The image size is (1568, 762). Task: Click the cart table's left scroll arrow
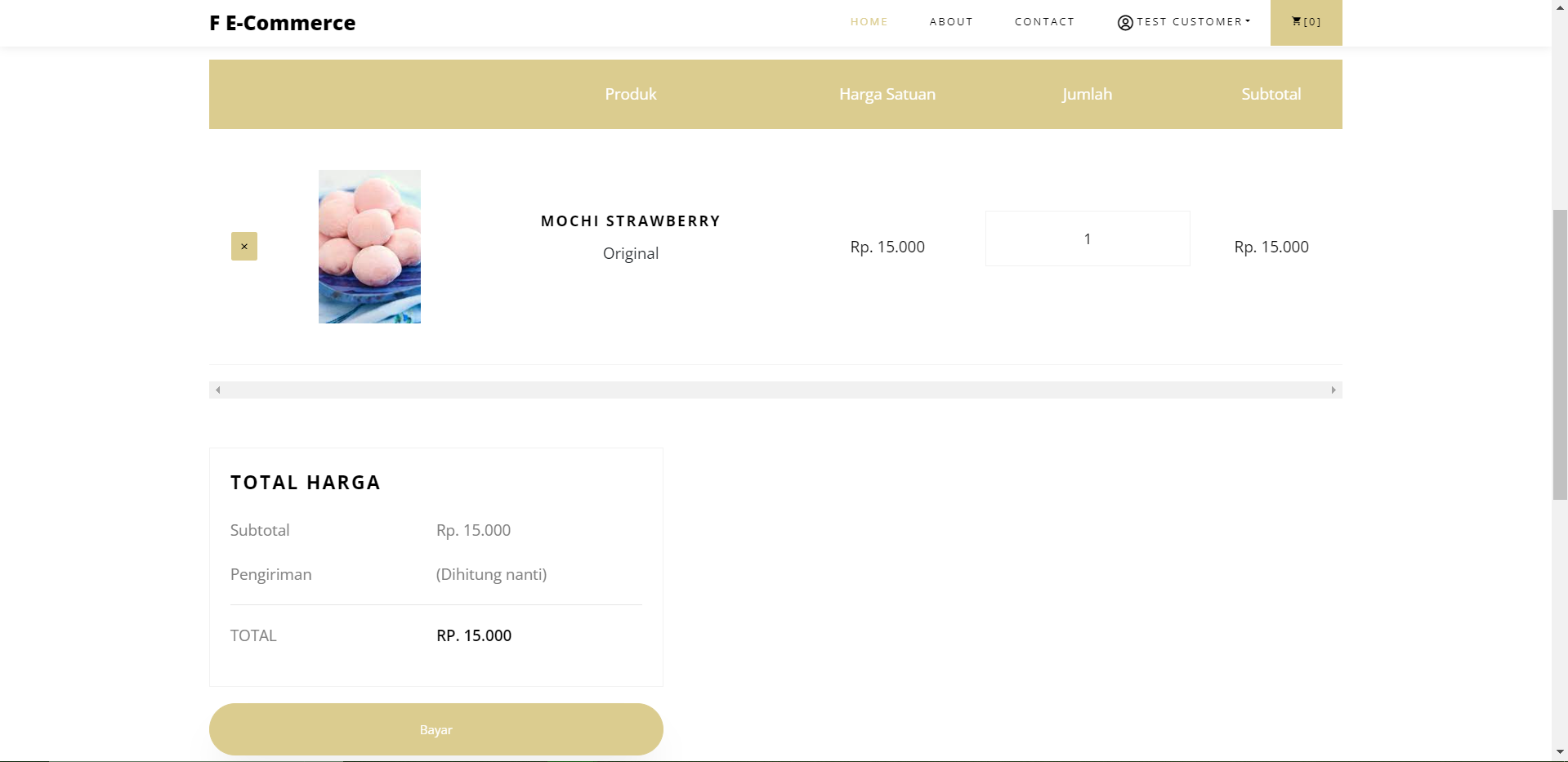[x=218, y=390]
